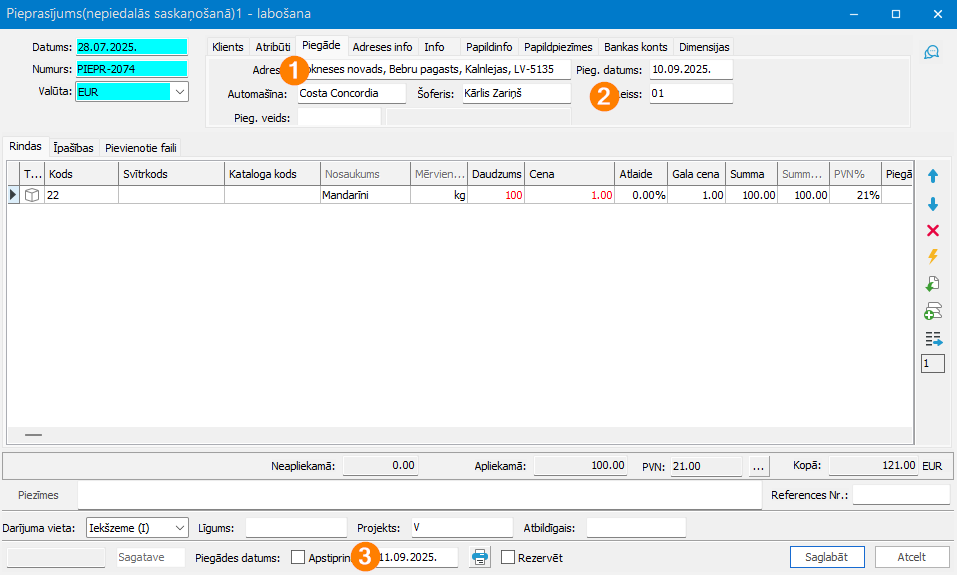957x575 pixels.
Task: Click the Projekts field
Action: [462, 528]
